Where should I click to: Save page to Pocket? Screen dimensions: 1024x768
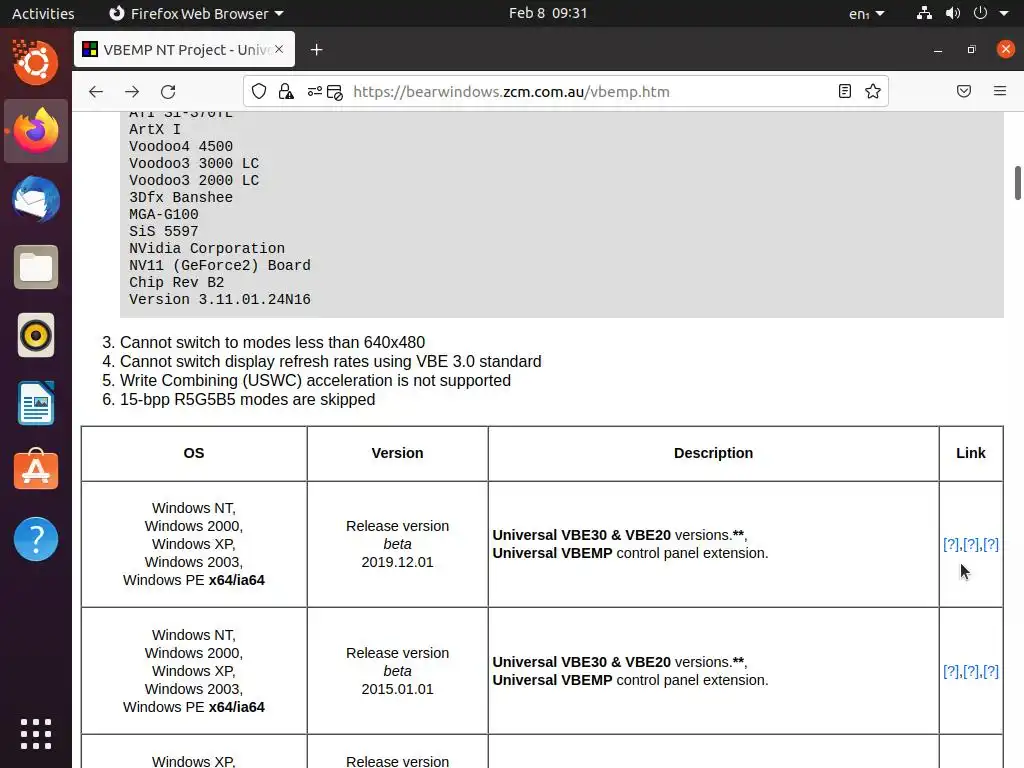[x=964, y=91]
